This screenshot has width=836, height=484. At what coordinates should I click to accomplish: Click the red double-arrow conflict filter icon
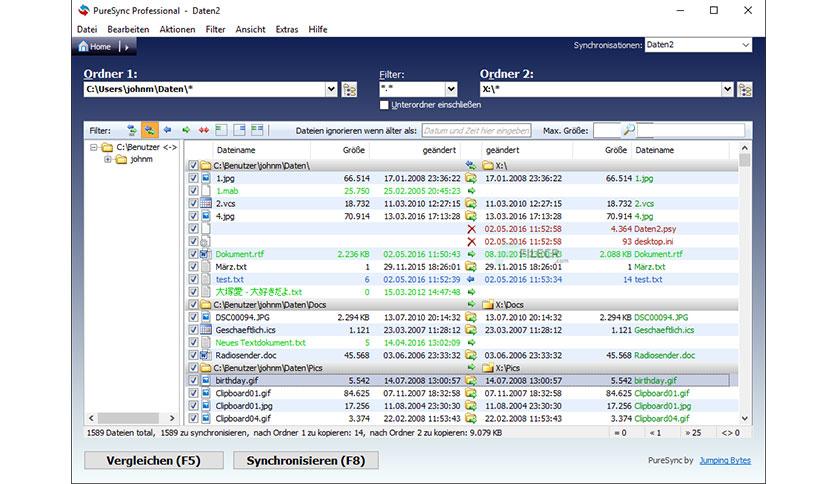click(204, 130)
